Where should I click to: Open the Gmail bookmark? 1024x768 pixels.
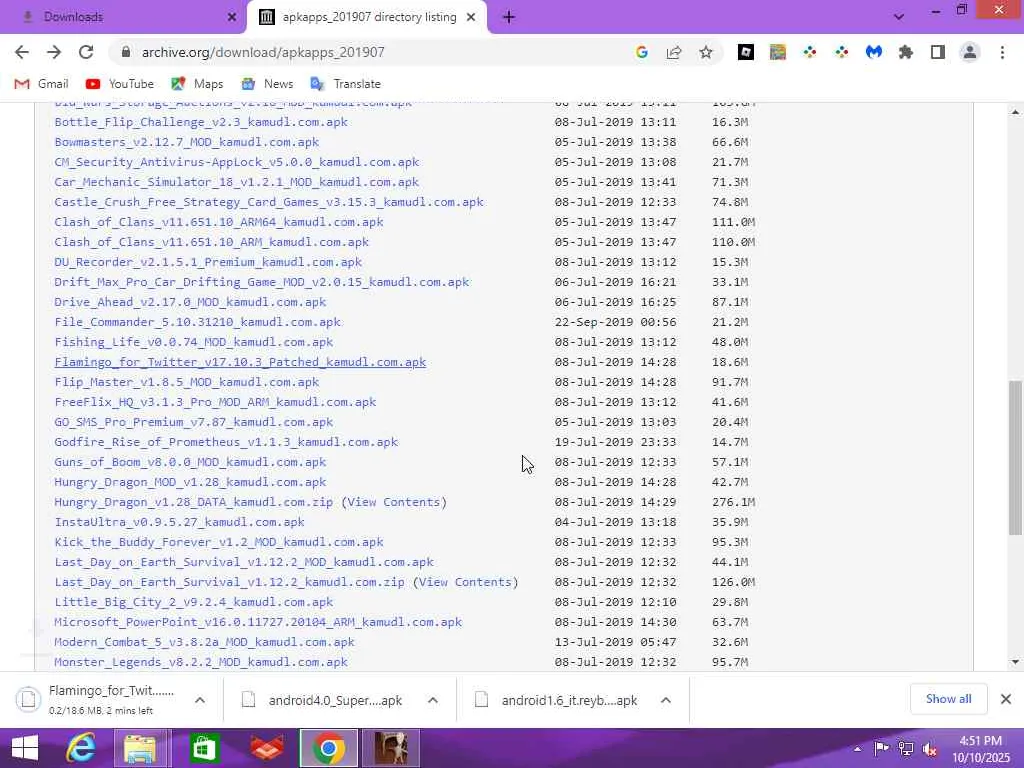(x=42, y=84)
